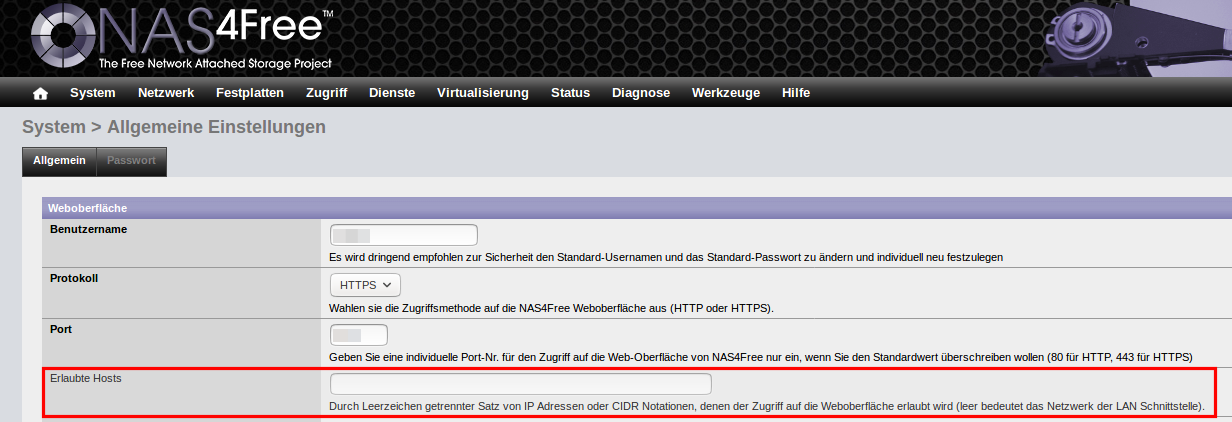Click the Weboberfläche section header
Viewport: 1232px width, 422px height.
click(637, 209)
